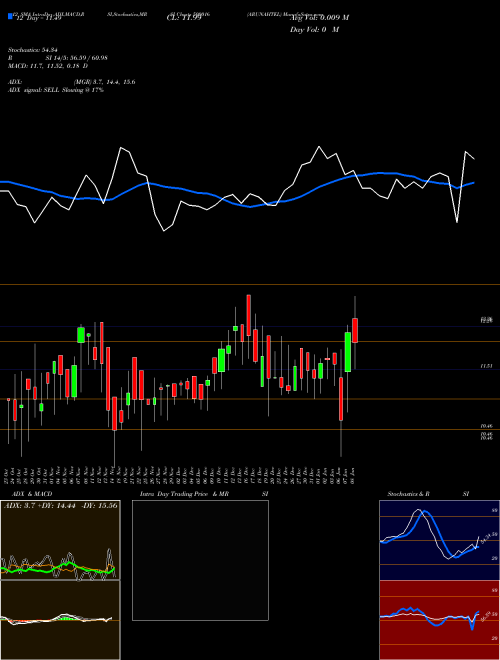500x660 pixels.
Task: Click the '(MGR) 3.7, 14.4, 15.6' ADX values
Action: (104, 82)
